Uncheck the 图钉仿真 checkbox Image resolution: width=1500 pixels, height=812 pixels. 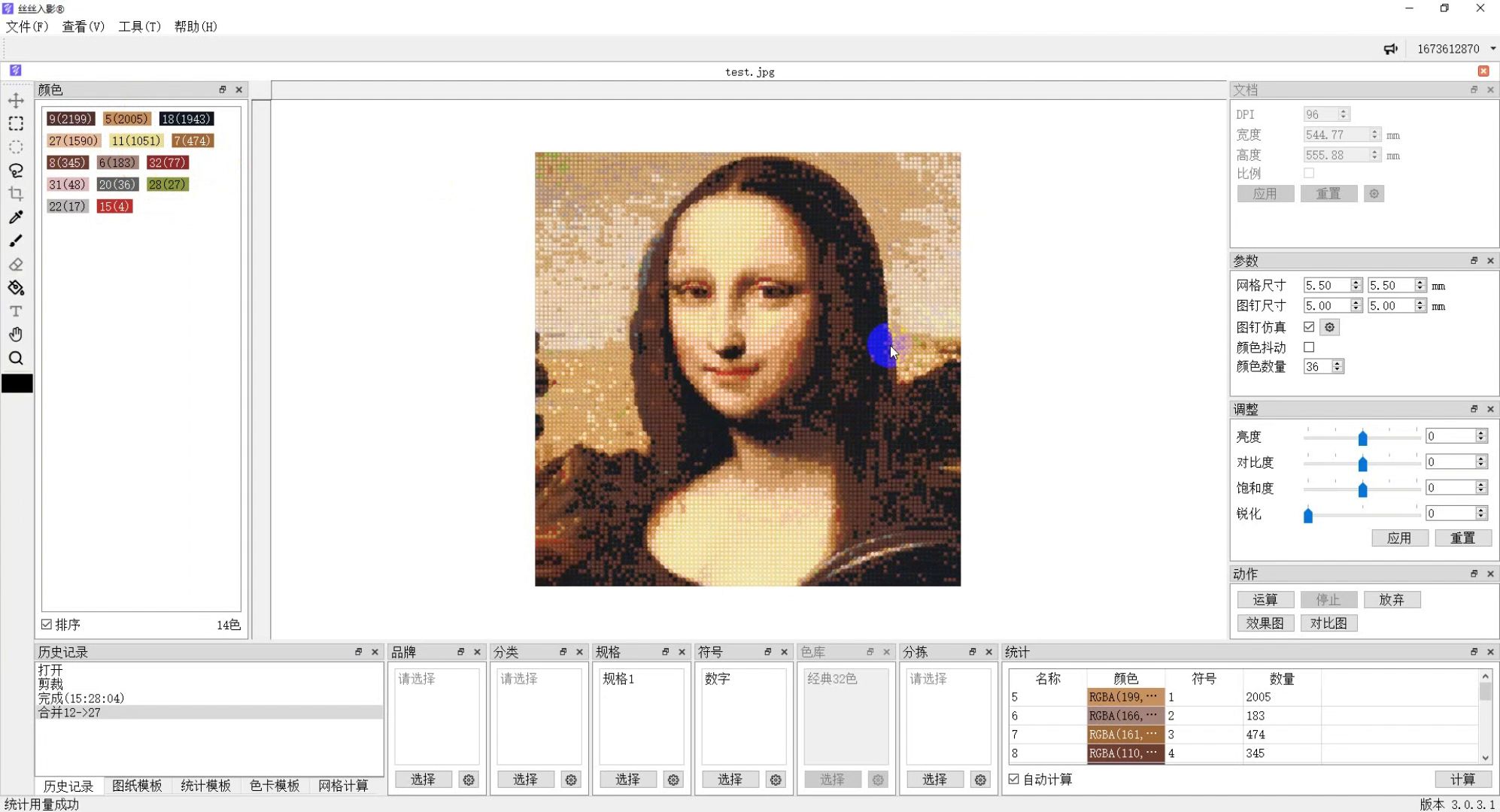click(x=1309, y=327)
